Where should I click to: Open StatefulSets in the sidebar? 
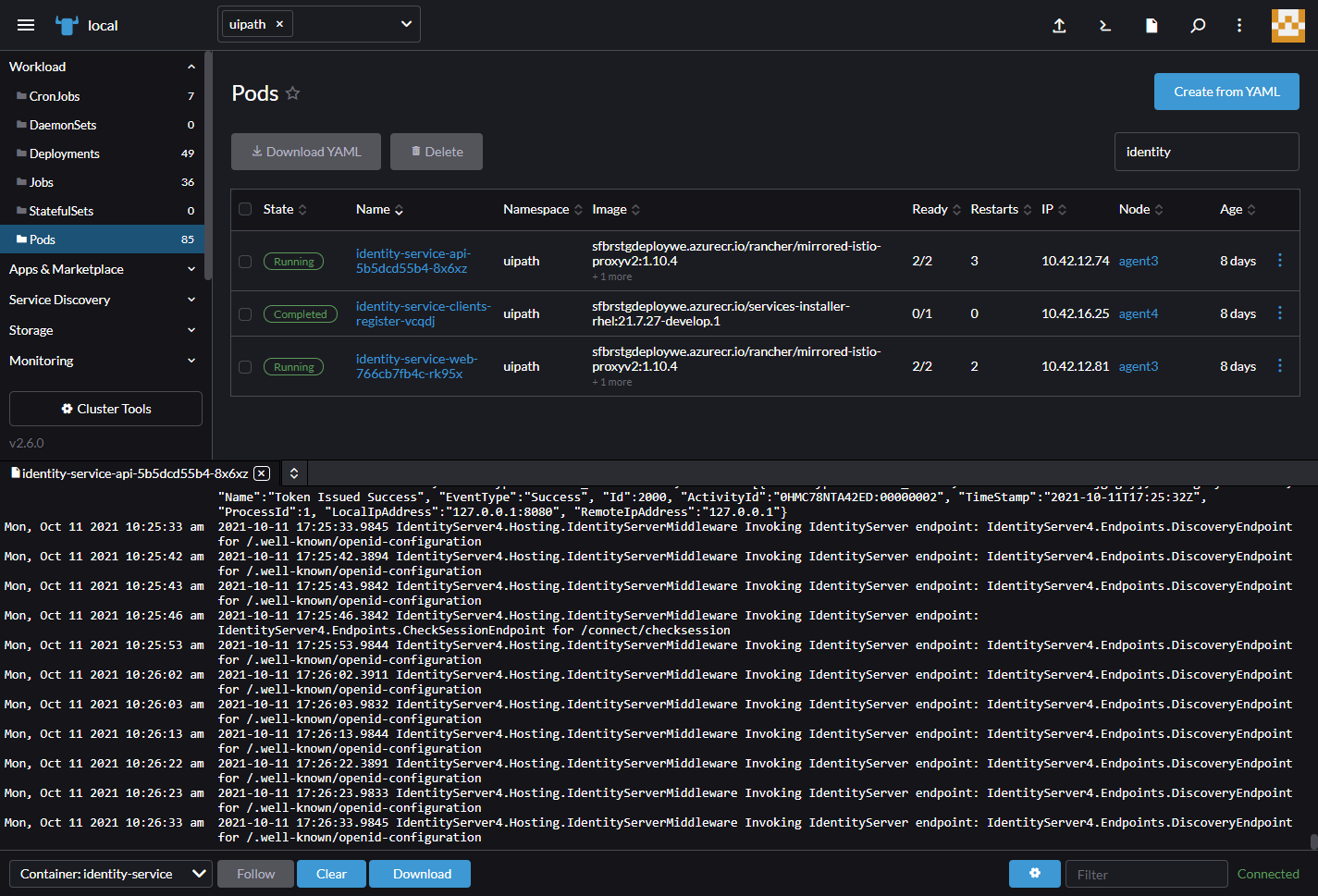coord(102,211)
